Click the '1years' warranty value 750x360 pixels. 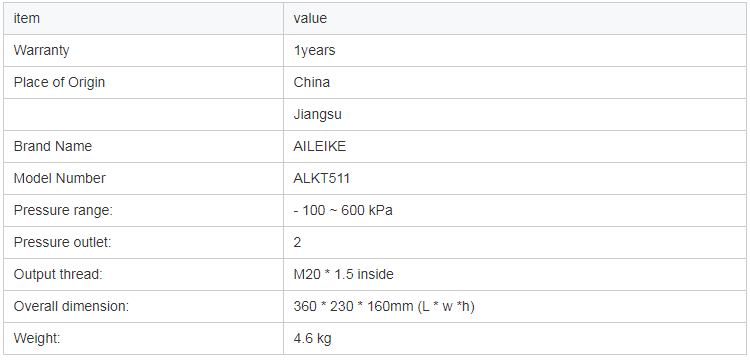(314, 50)
